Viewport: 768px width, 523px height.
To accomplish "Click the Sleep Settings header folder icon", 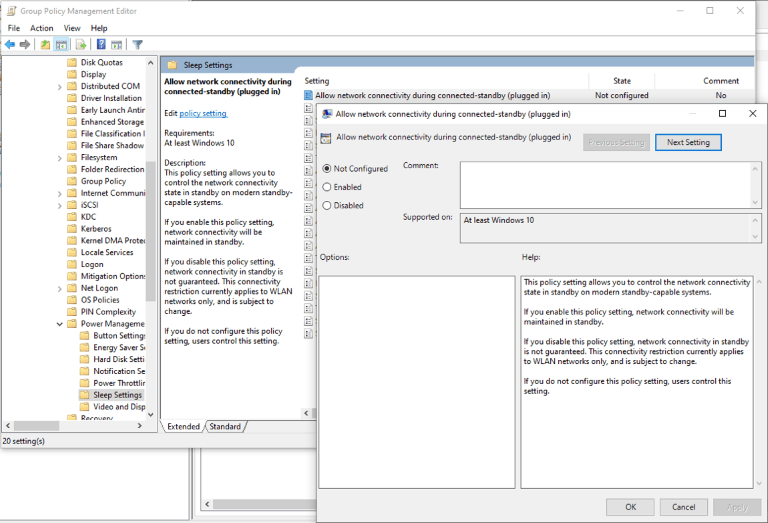I will 172,65.
